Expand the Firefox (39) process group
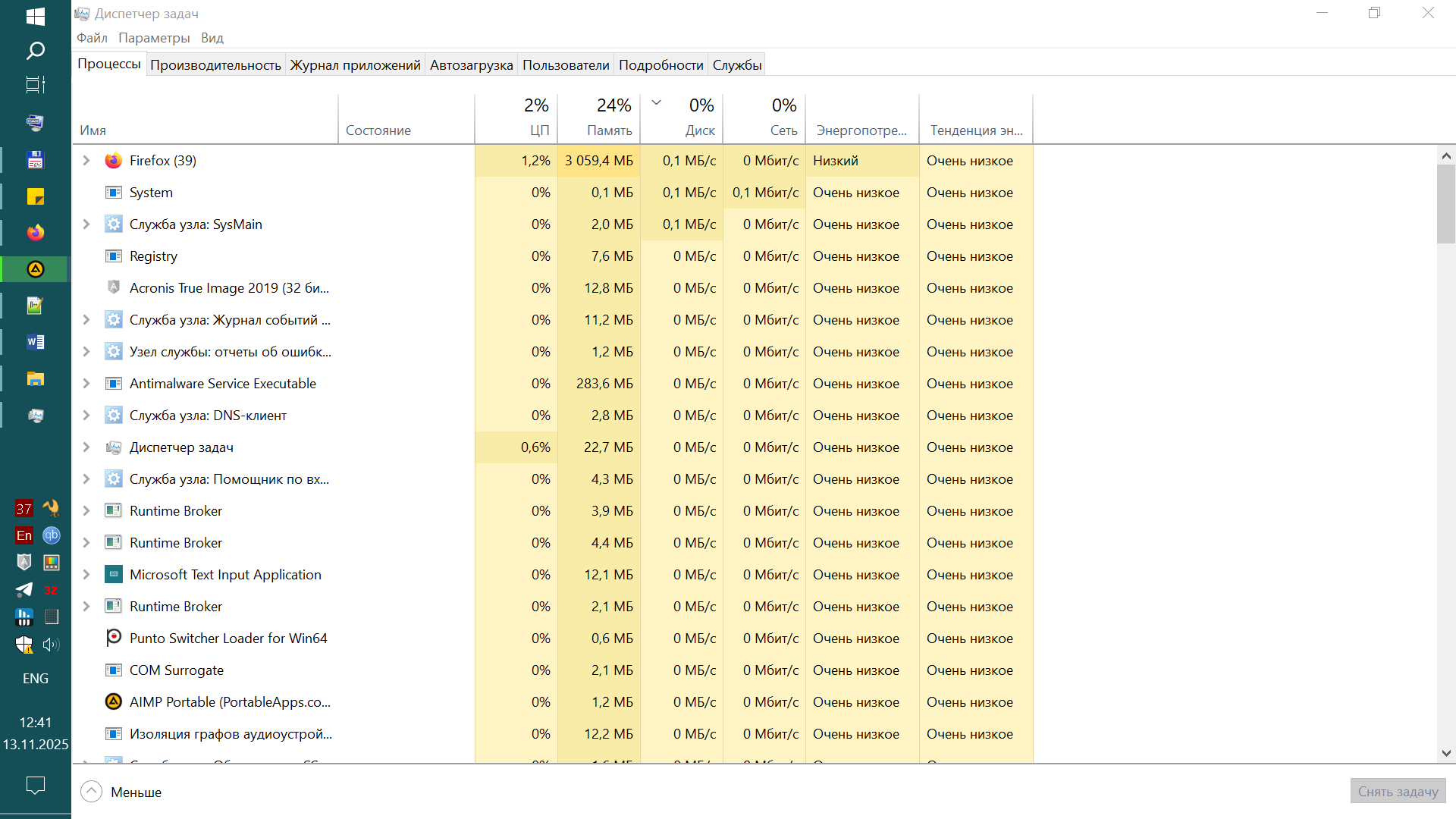The height and width of the screenshot is (819, 1456). pos(86,161)
